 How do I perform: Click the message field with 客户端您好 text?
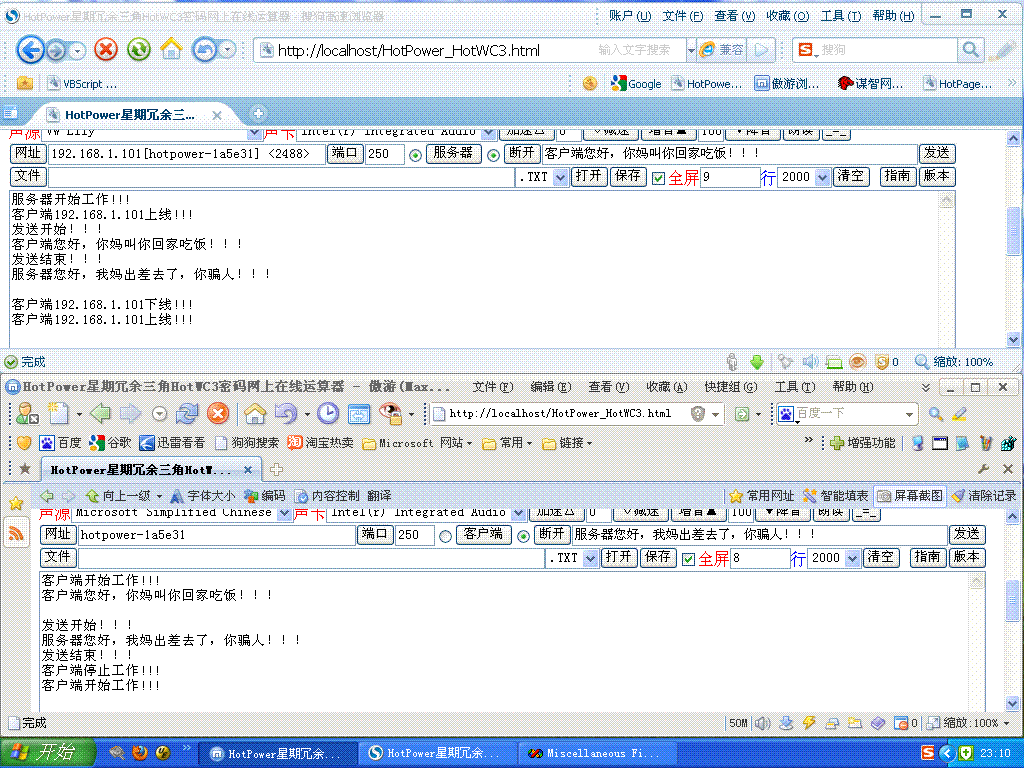pyautogui.click(x=730, y=154)
